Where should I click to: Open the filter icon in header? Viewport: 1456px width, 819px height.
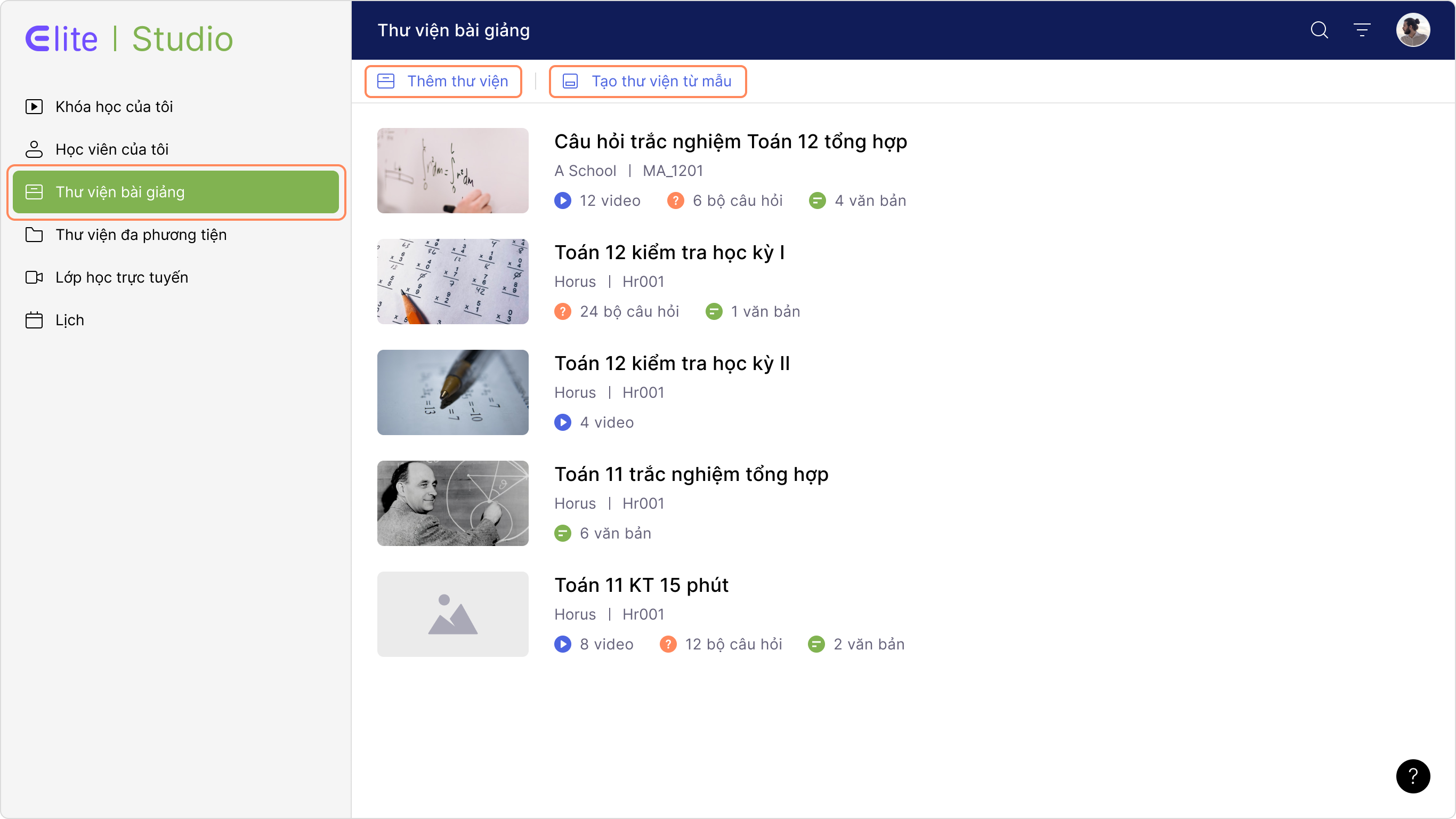point(1362,30)
